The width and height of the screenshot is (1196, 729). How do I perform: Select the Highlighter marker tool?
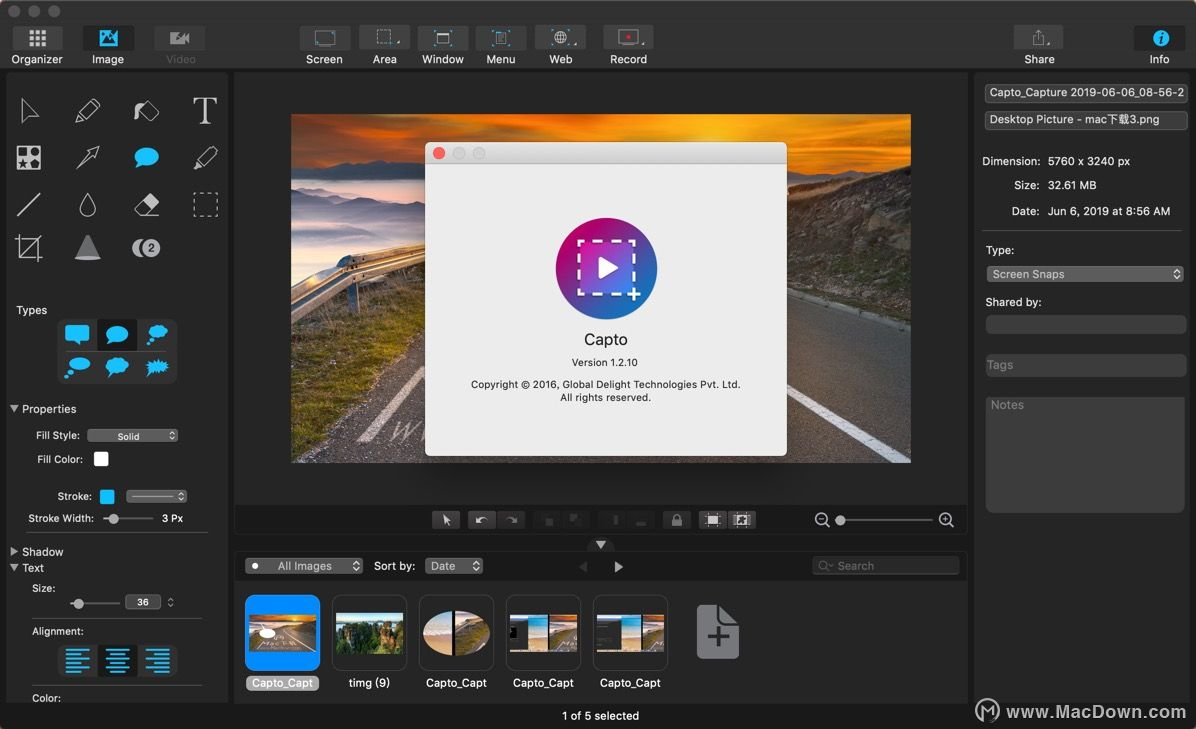[x=205, y=158]
